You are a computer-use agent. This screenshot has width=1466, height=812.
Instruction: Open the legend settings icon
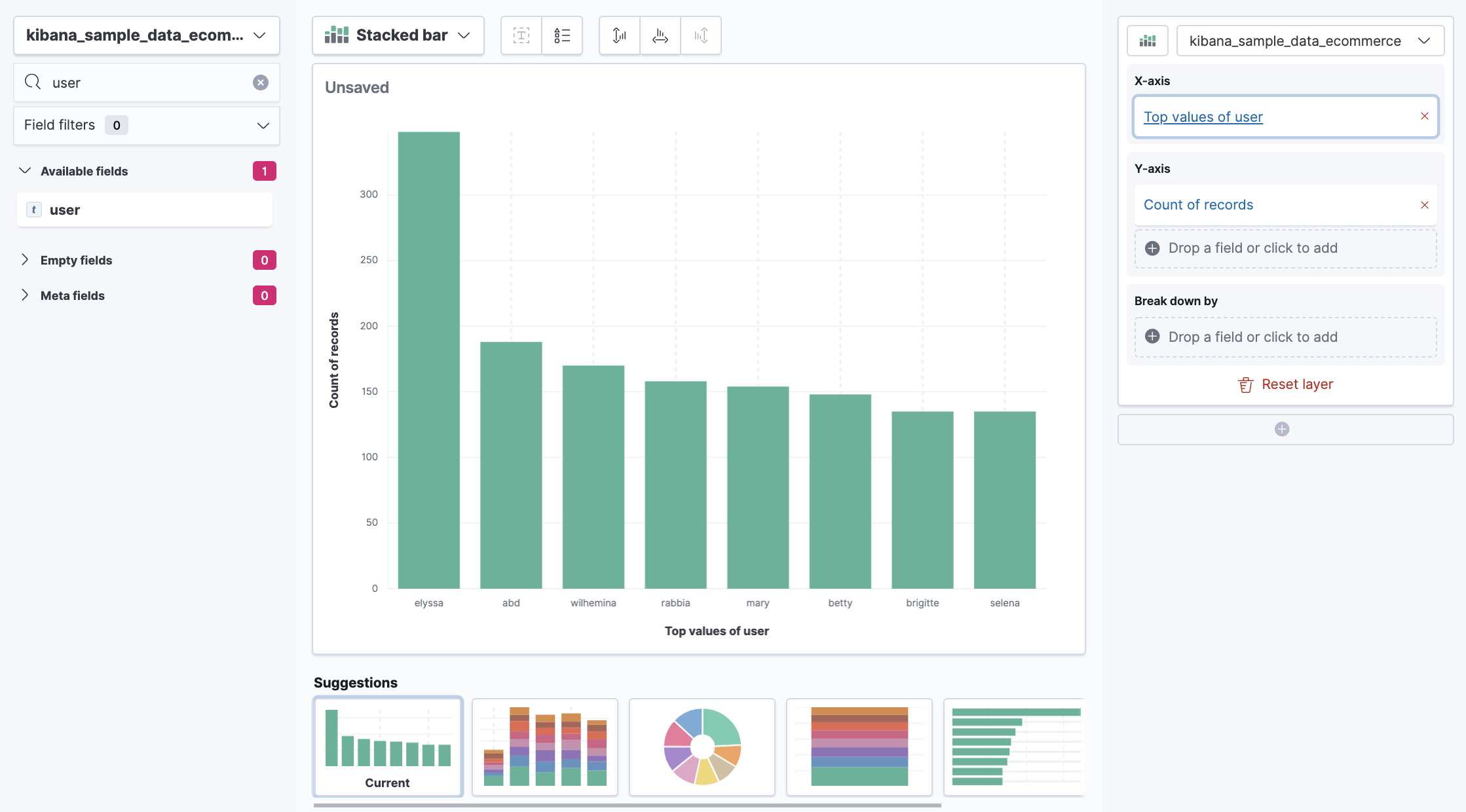[562, 35]
